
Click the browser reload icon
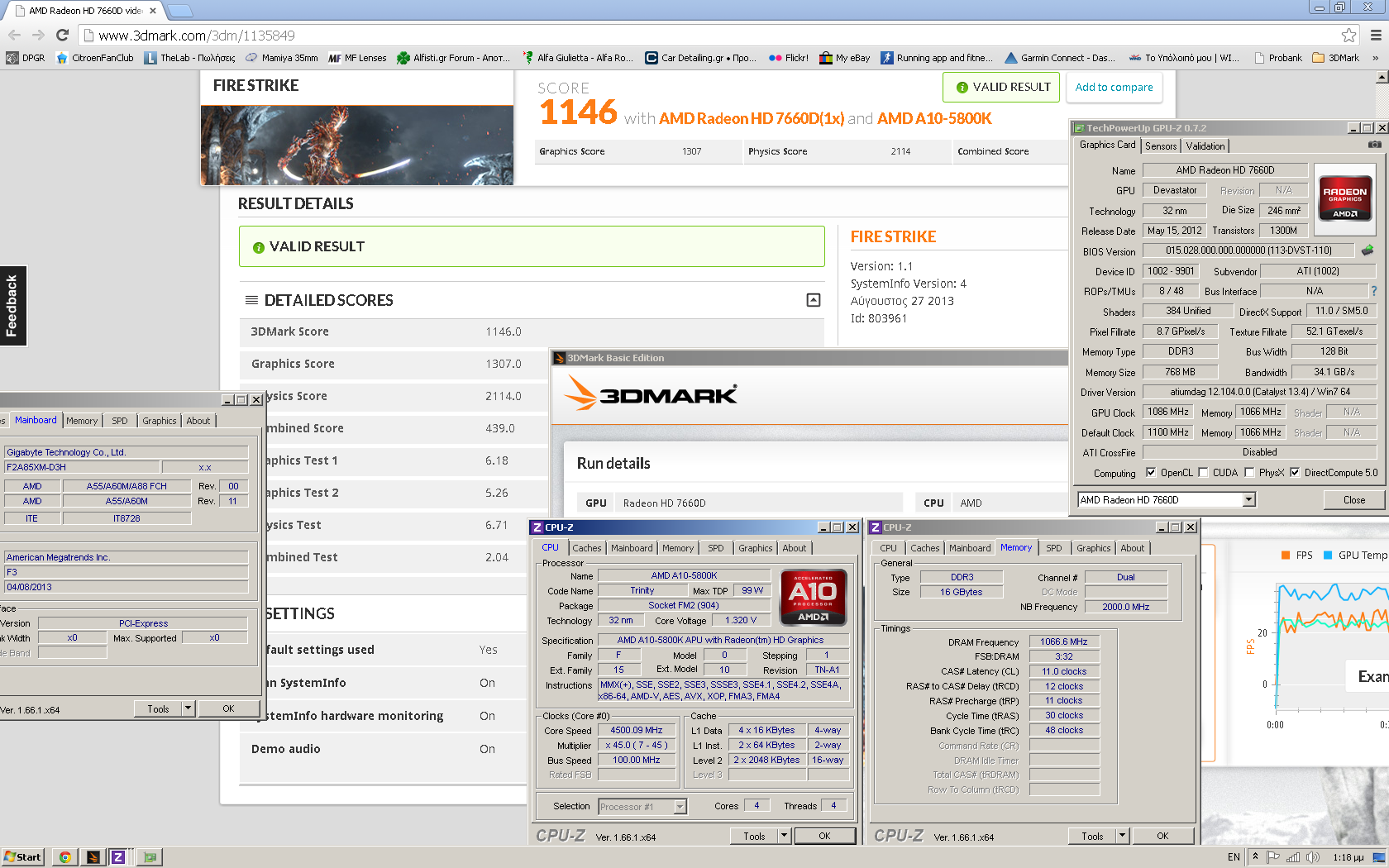point(62,35)
